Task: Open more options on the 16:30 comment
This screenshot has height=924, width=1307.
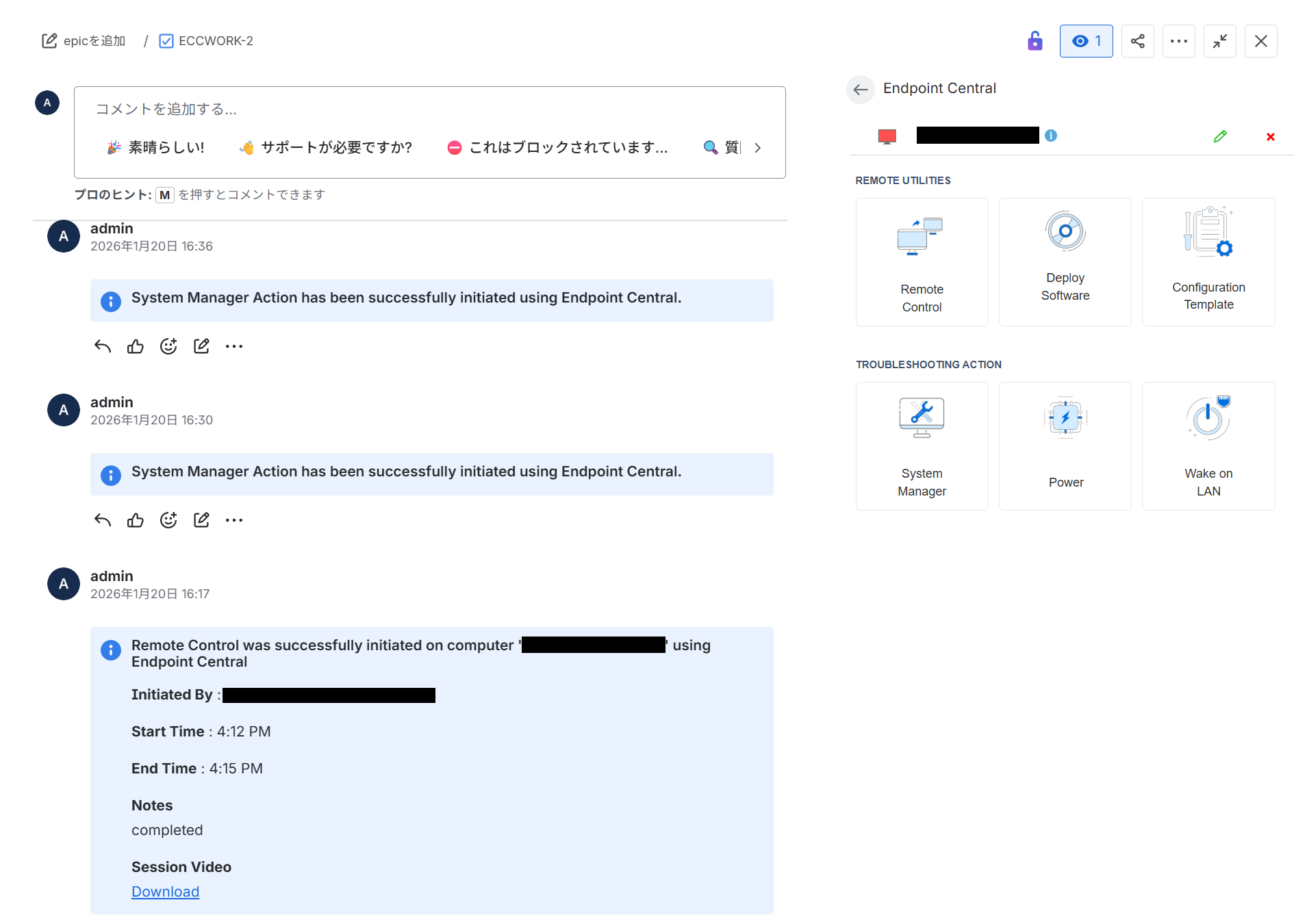Action: click(234, 520)
